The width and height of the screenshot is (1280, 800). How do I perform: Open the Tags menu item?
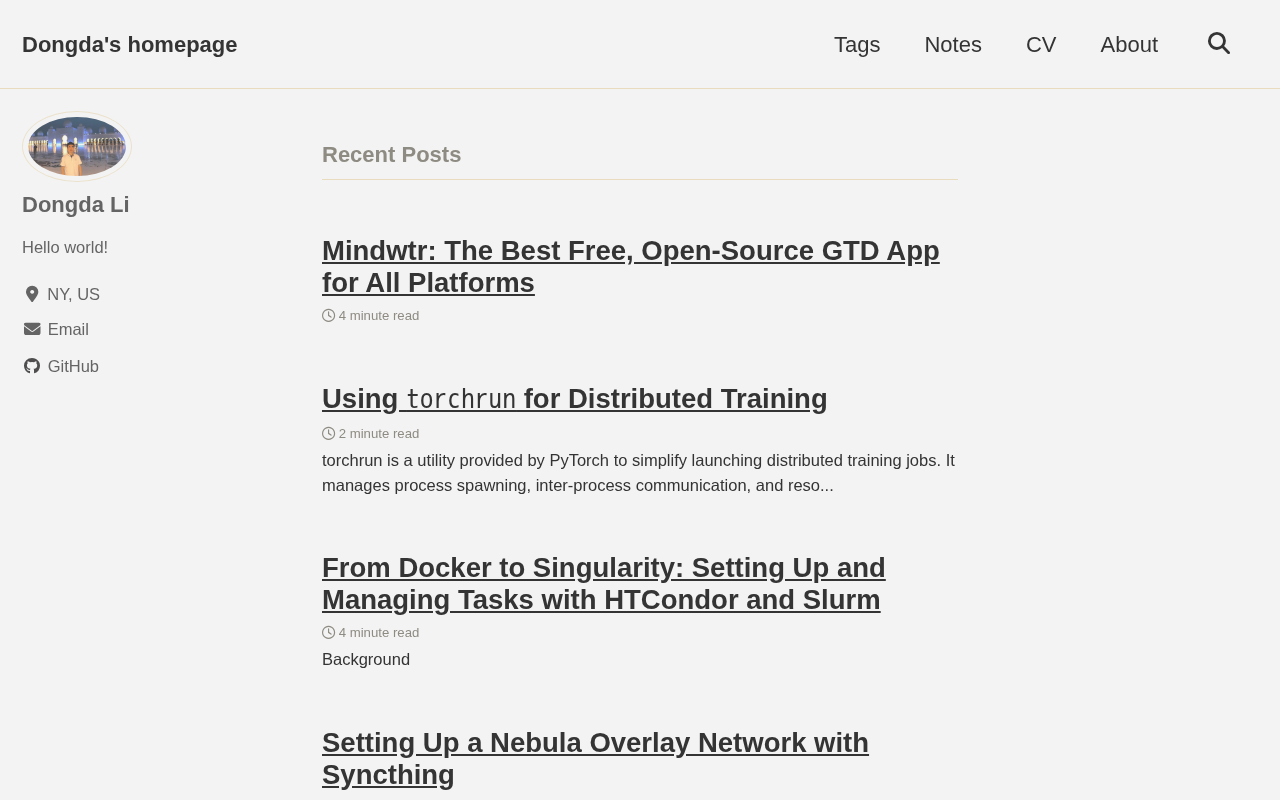[x=857, y=44]
